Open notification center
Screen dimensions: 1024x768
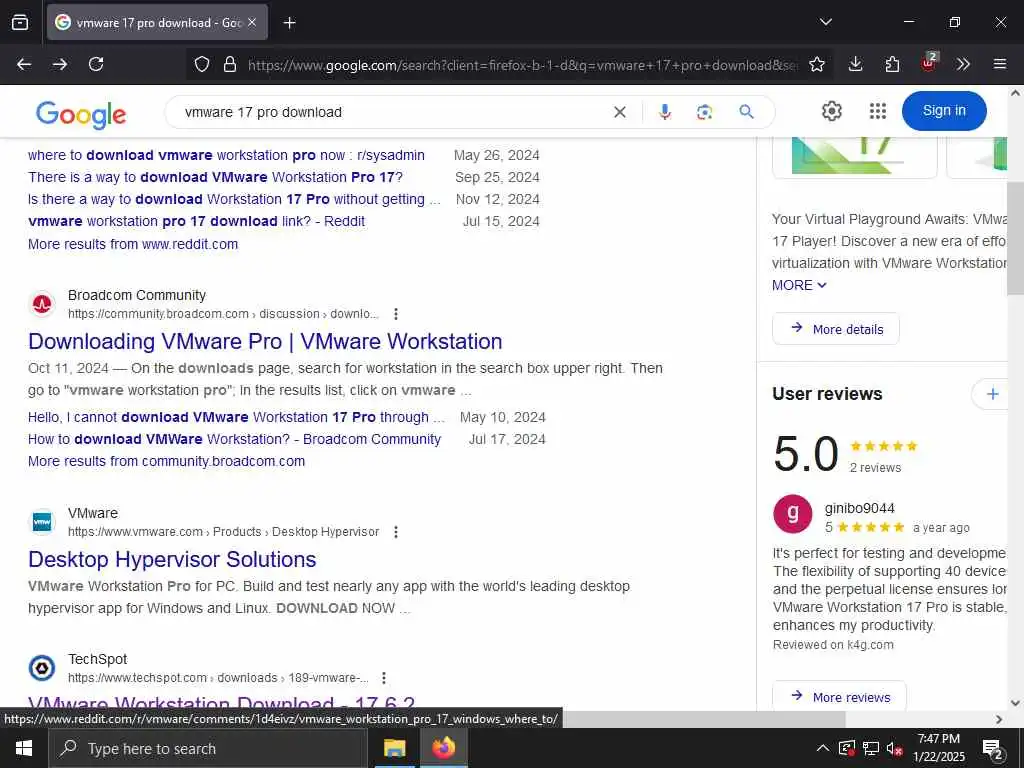tap(993, 749)
